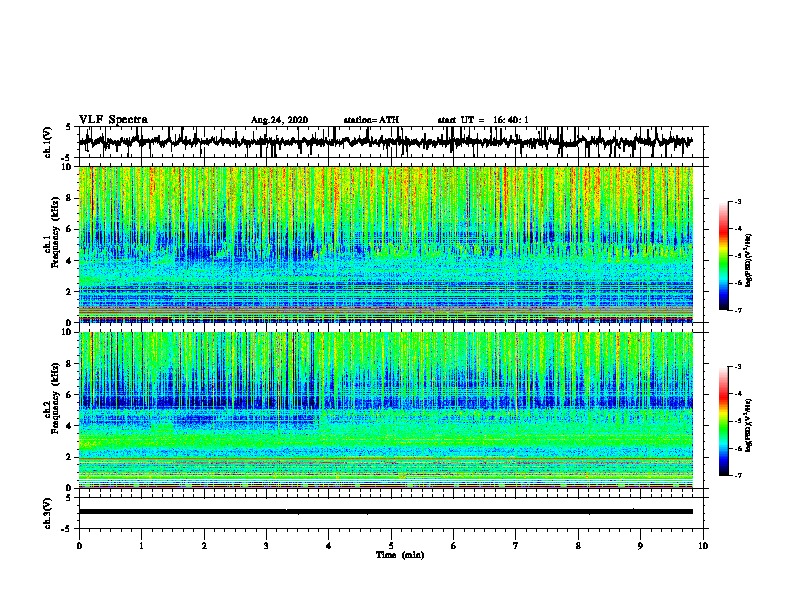The width and height of the screenshot is (792, 612).
Task: Click the ch.1 frequency tick label '4'
Action: [70, 261]
